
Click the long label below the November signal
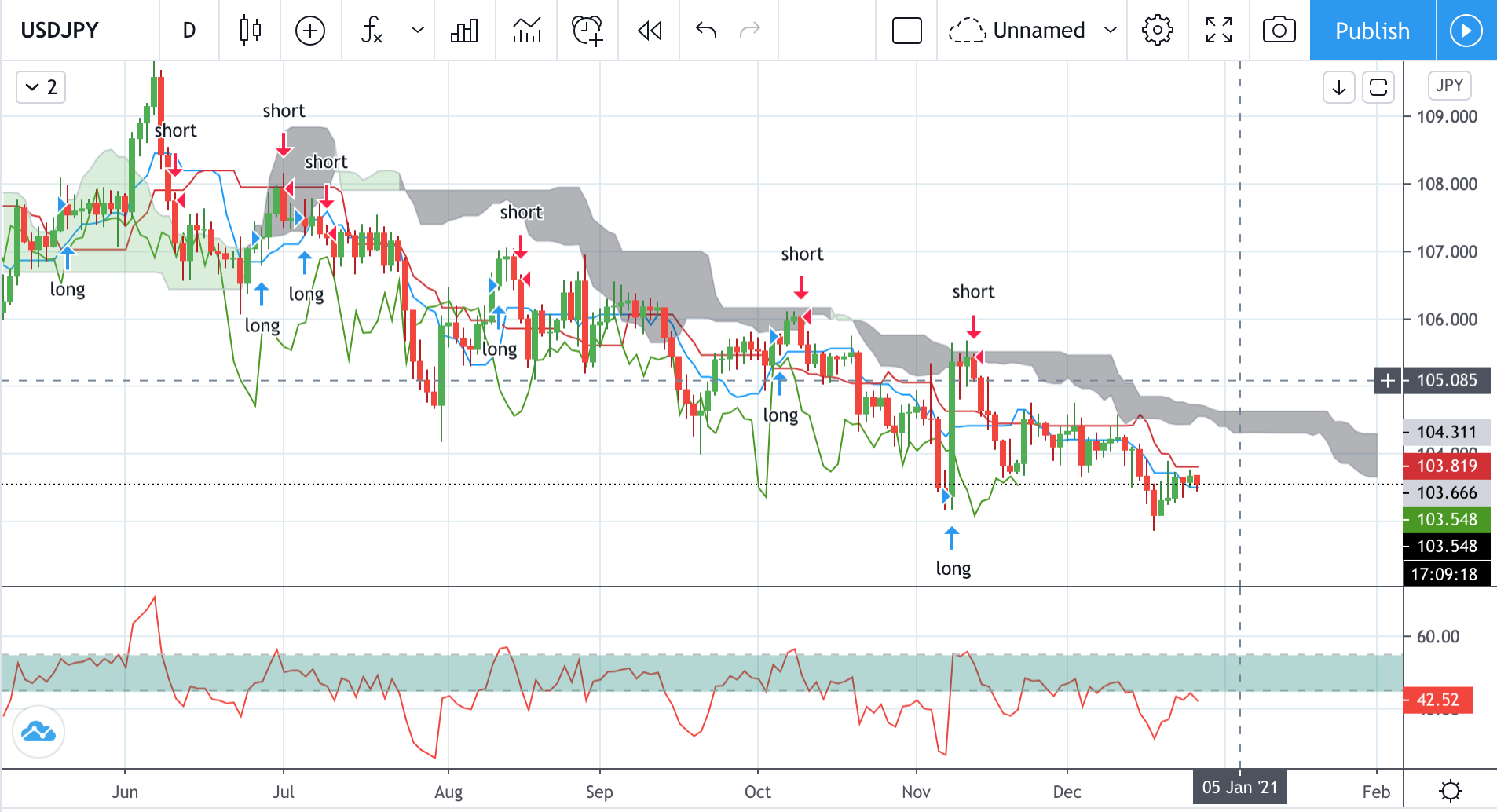[953, 569]
